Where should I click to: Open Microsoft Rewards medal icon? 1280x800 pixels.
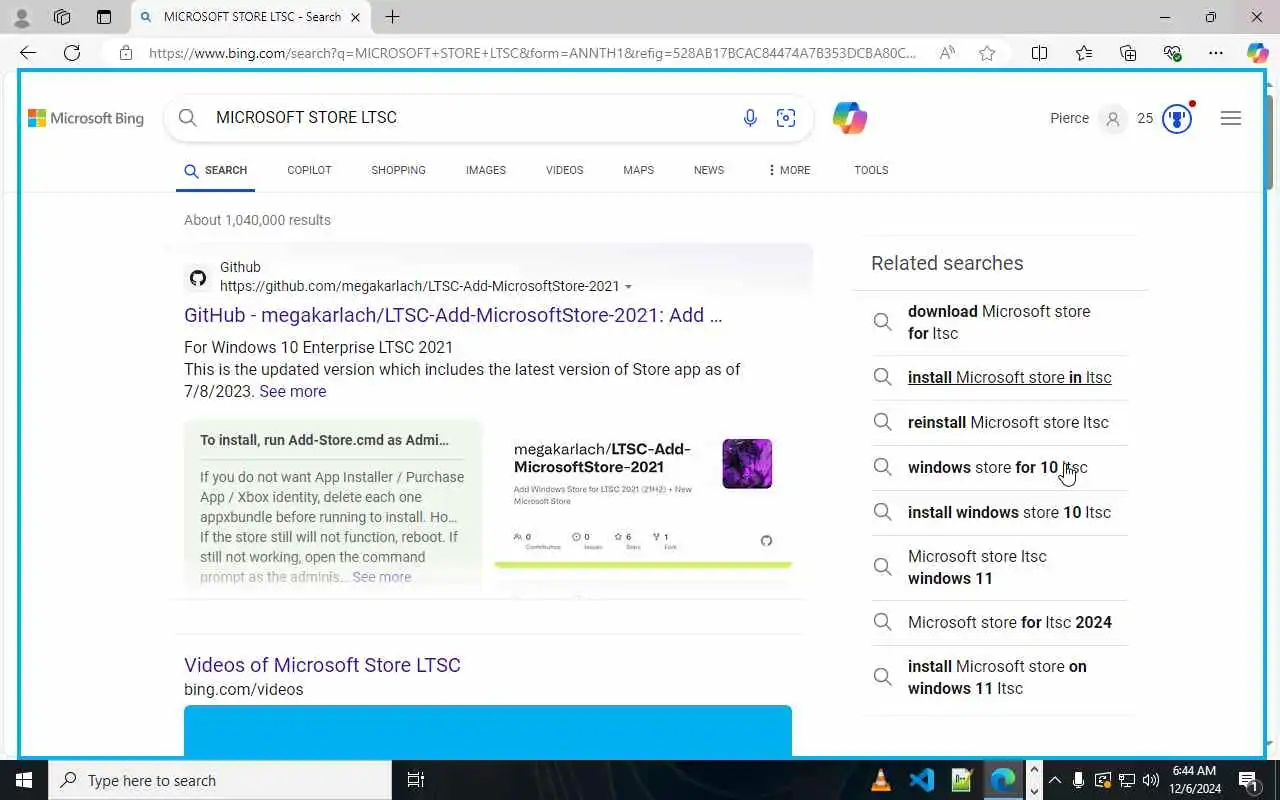(1177, 118)
